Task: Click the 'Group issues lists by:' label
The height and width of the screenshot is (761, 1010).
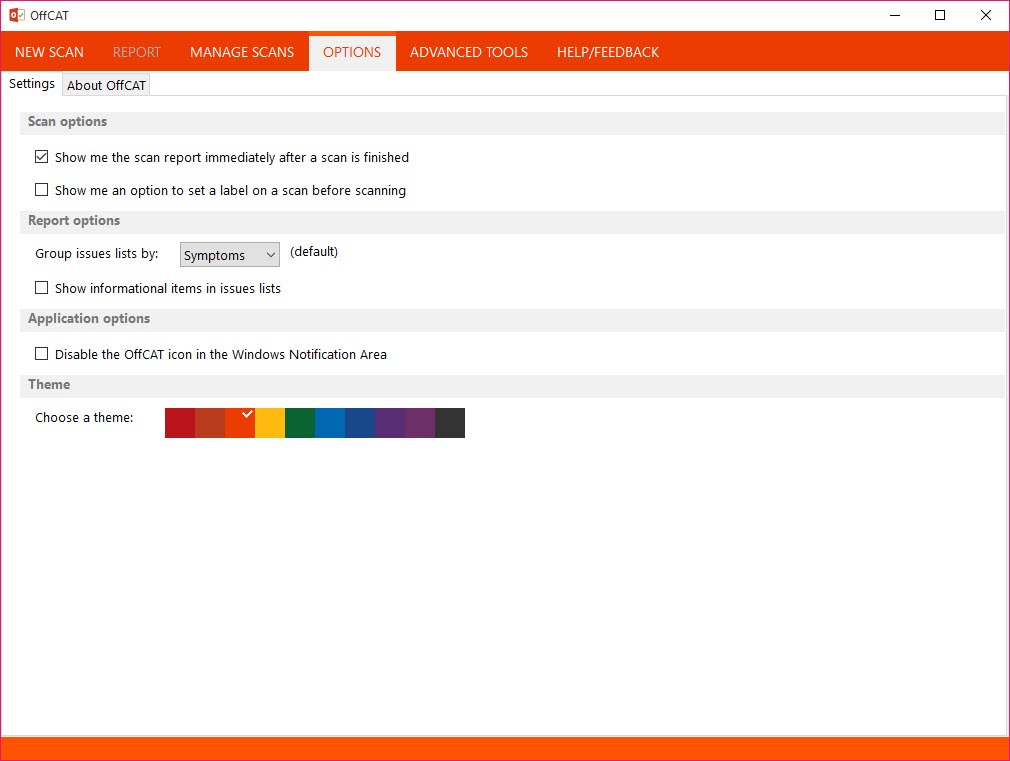Action: (97, 254)
